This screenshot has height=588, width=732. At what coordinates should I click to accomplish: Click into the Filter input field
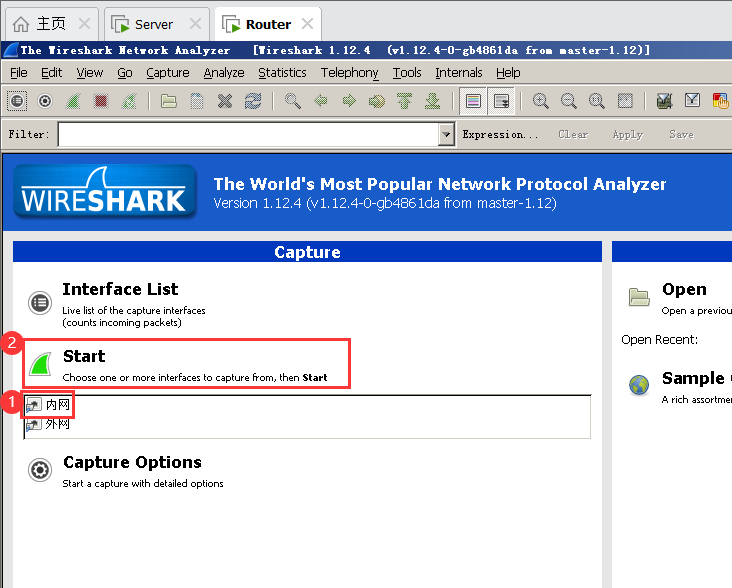[248, 134]
